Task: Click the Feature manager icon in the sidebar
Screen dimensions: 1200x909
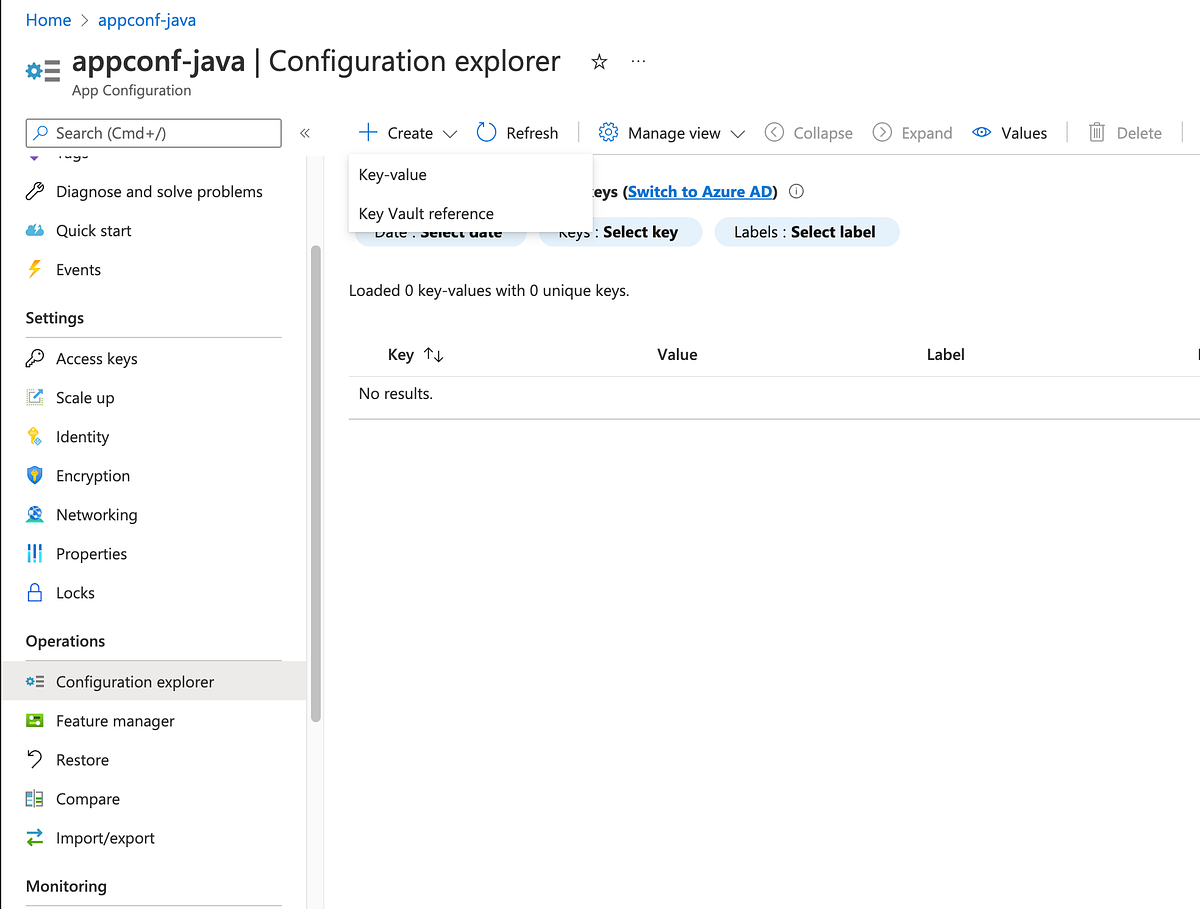Action: 35,721
